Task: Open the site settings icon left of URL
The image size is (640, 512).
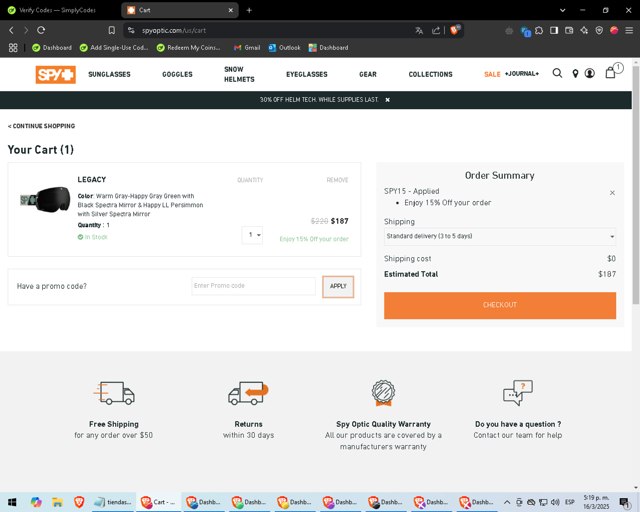Action: tap(131, 30)
